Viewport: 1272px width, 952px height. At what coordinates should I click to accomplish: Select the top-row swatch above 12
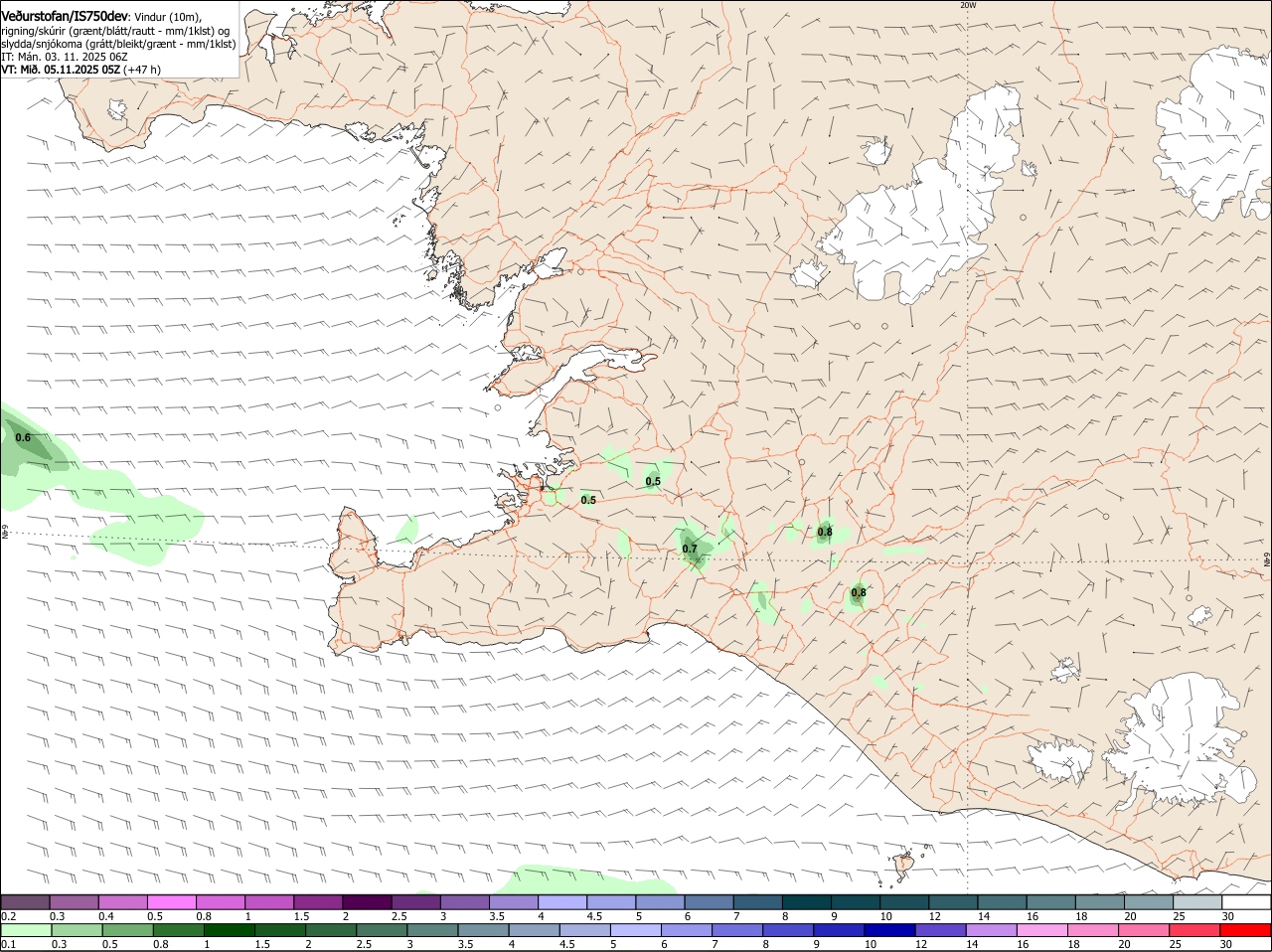pyautogui.click(x=955, y=902)
